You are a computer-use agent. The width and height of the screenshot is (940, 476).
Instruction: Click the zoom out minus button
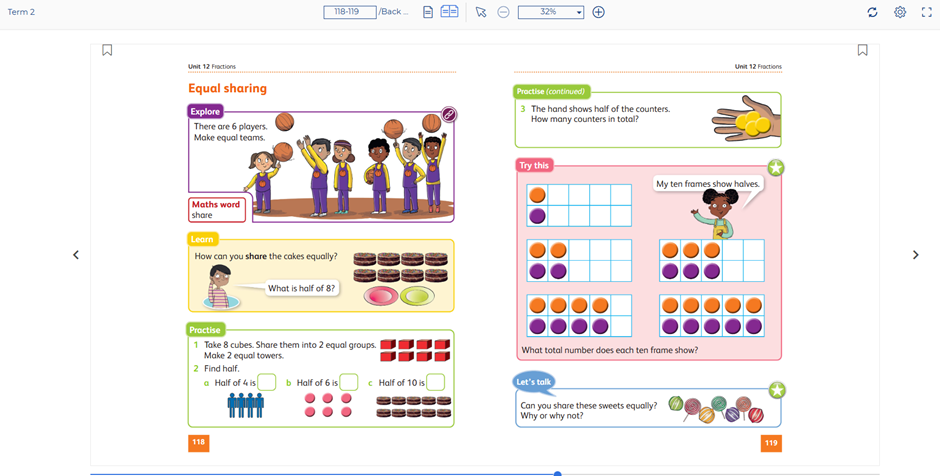[x=503, y=12]
